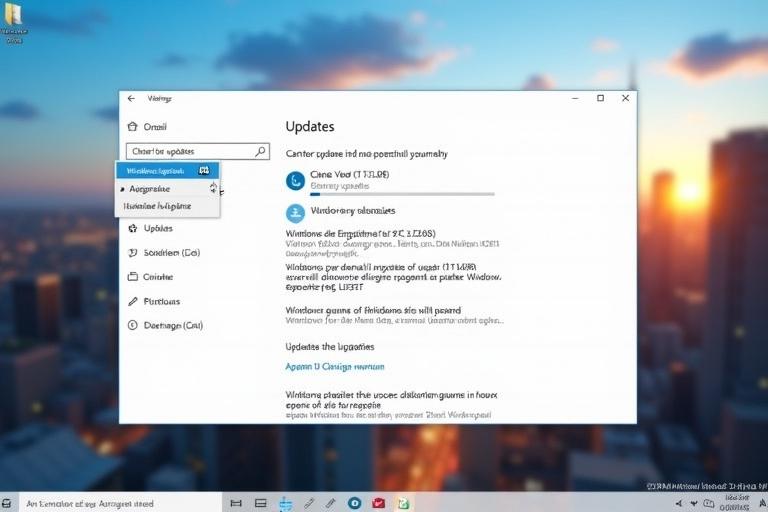Open the sidebar item below Updates

pos(171,253)
